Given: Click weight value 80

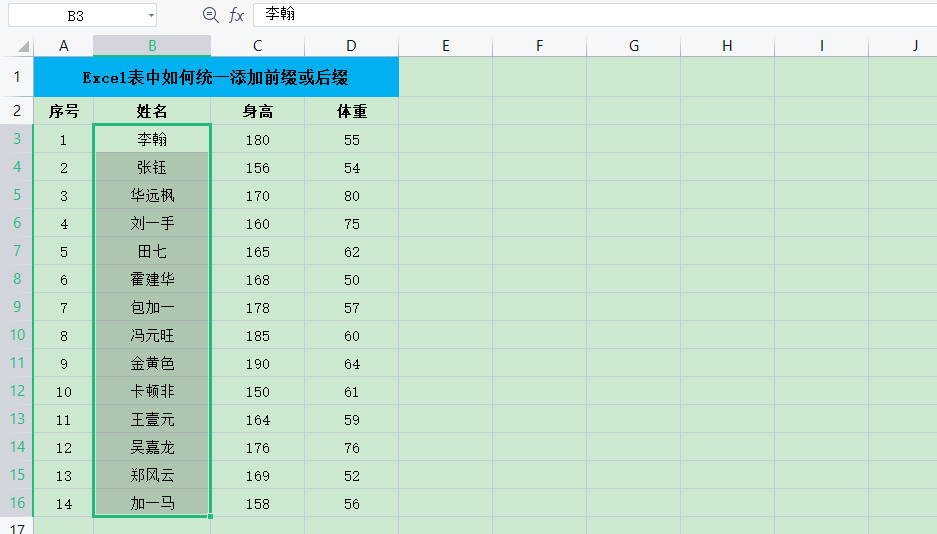Looking at the screenshot, I should click(351, 195).
